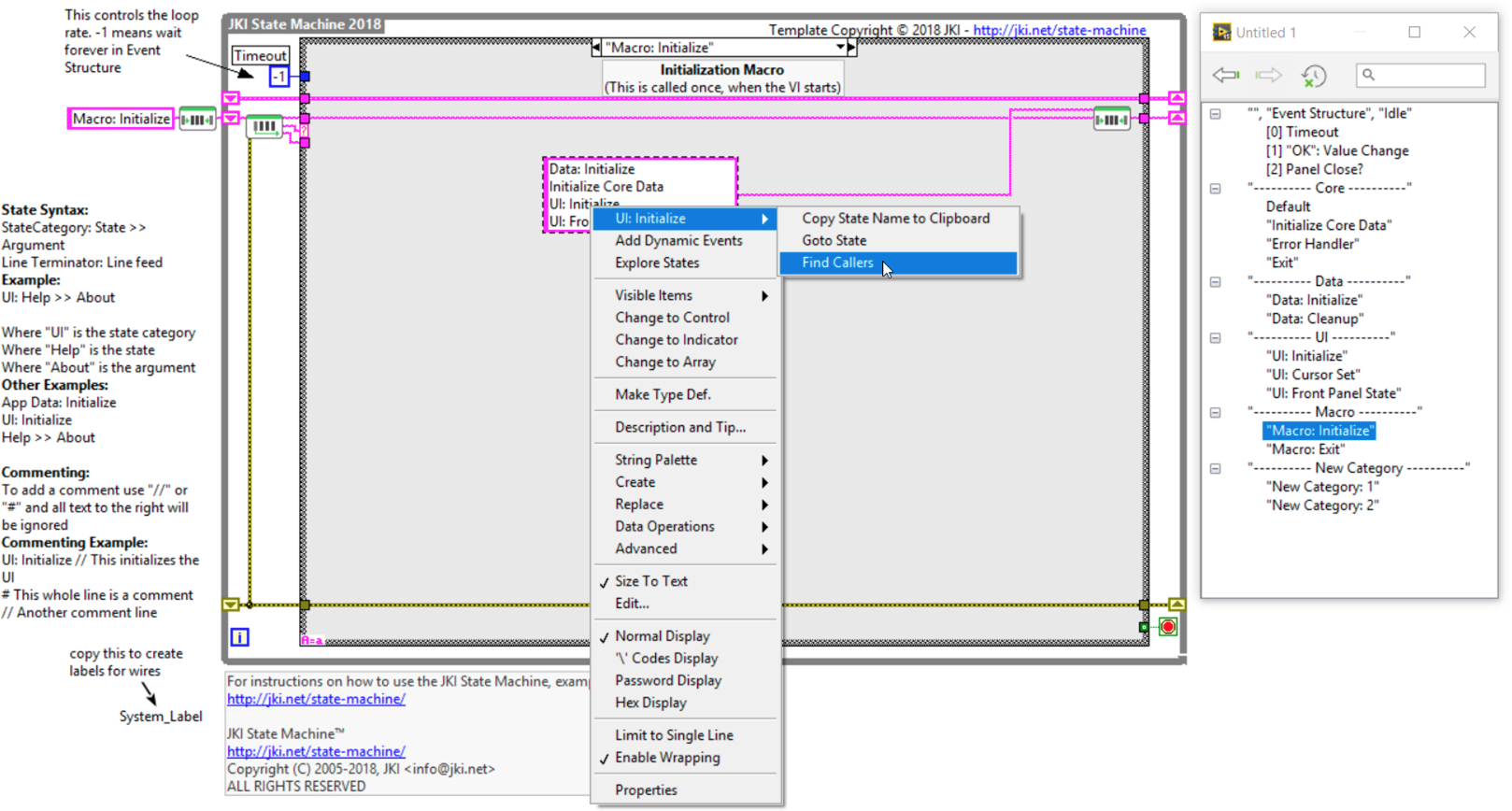This screenshot has width=1512, height=811.
Task: Choose Goto State in submenu
Action: (x=898, y=241)
